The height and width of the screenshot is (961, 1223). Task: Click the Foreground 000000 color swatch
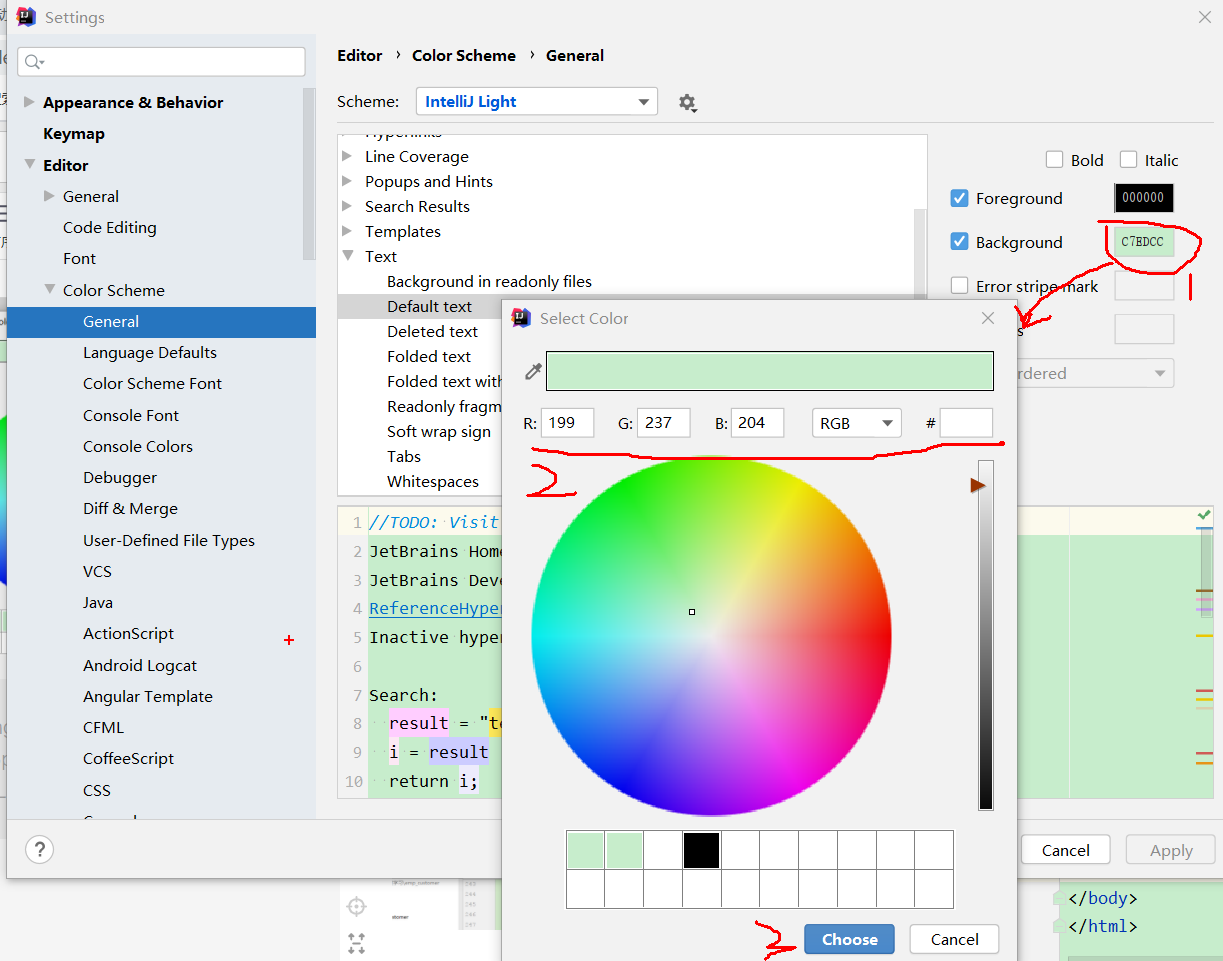[1143, 198]
